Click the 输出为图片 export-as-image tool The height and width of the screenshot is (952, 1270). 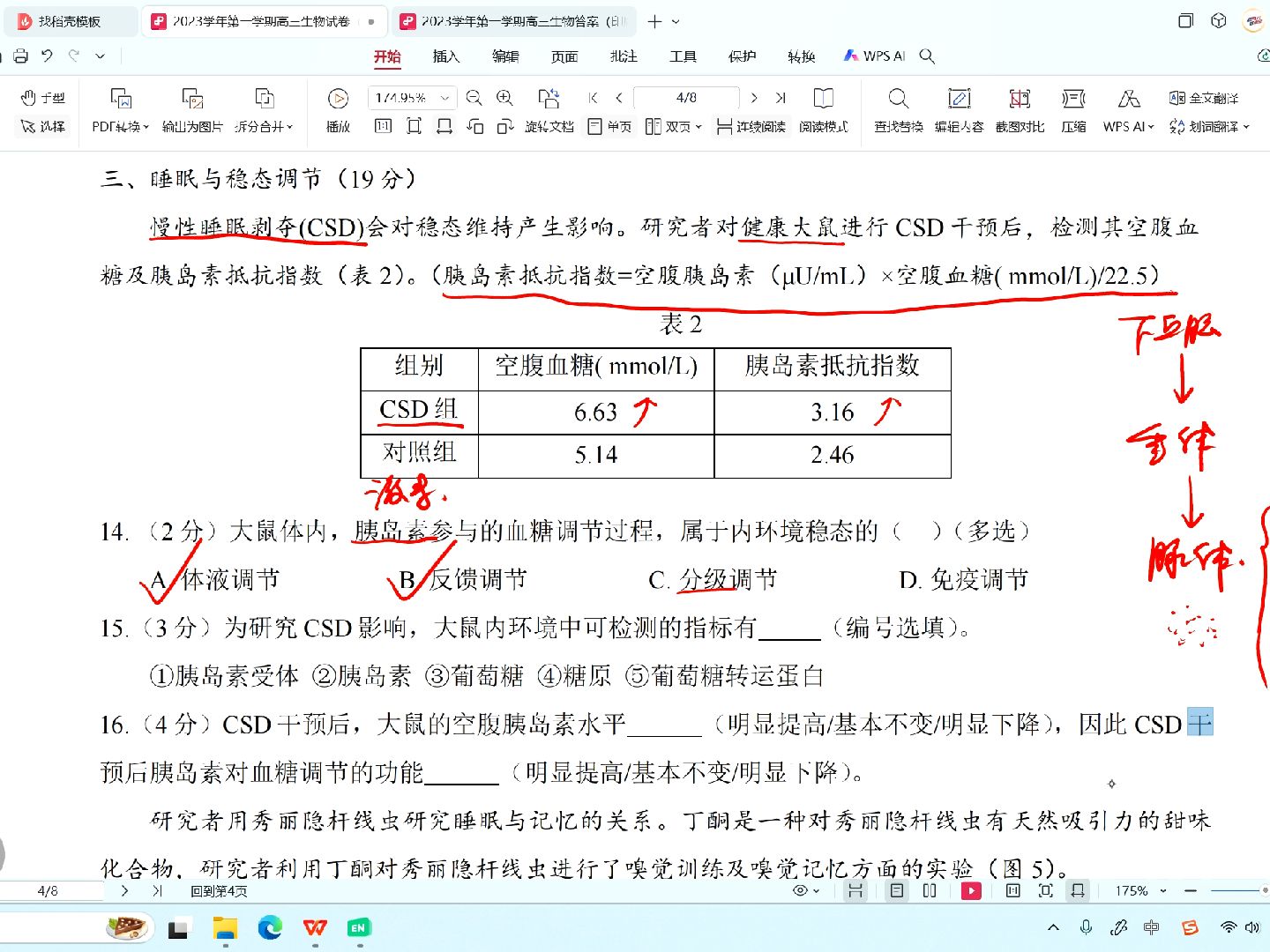point(192,111)
